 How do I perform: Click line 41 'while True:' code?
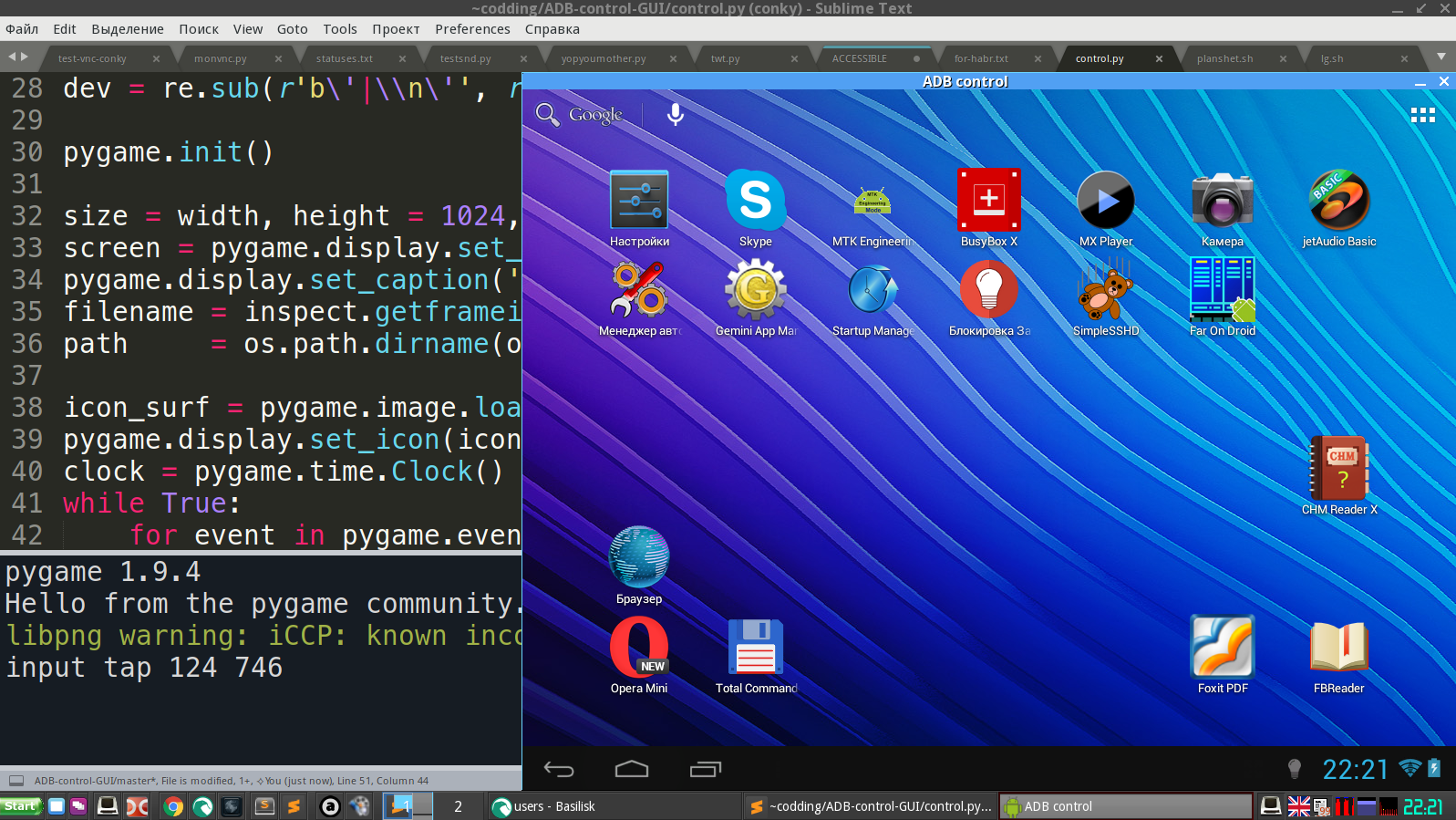point(152,503)
